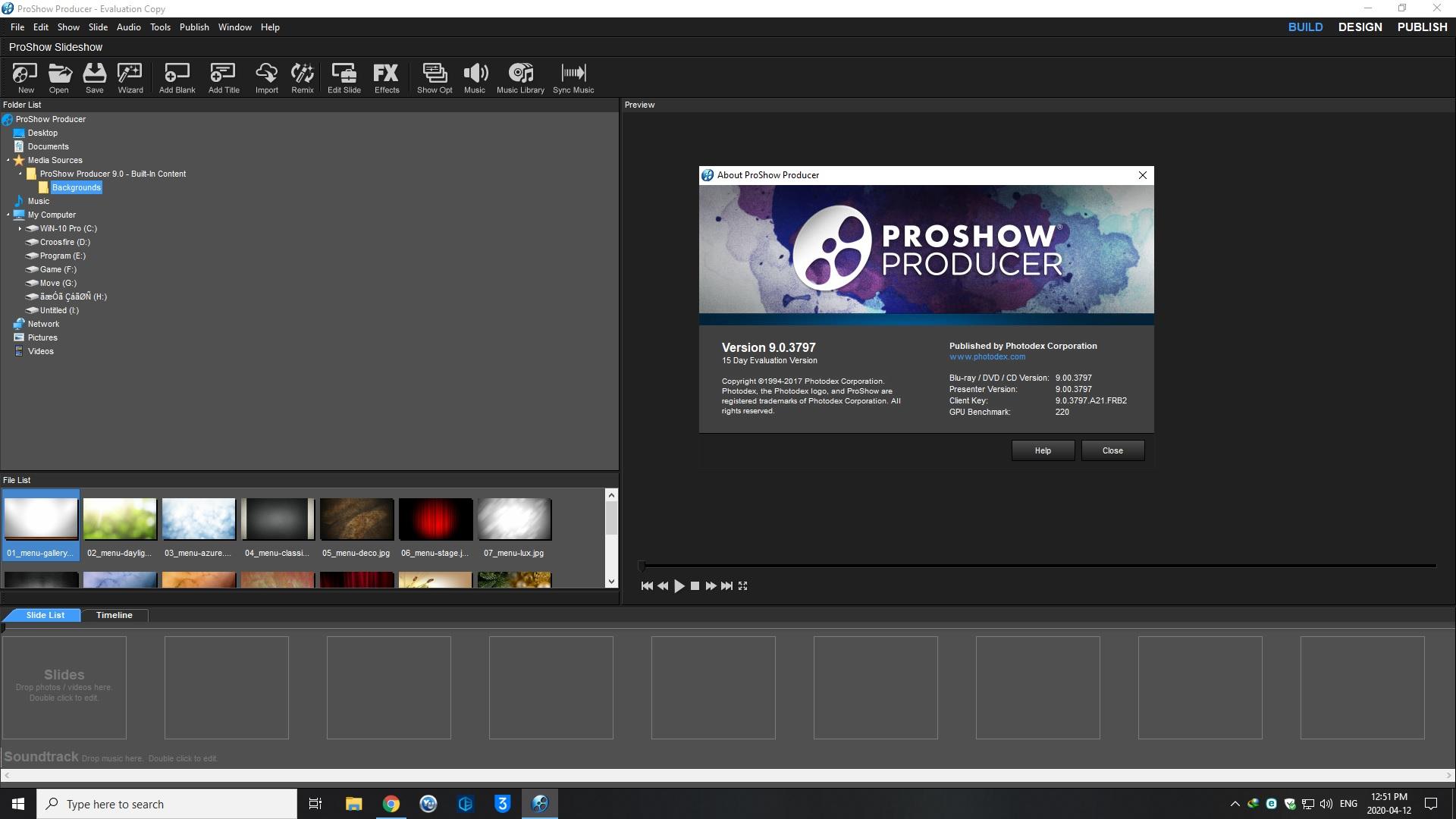1456x819 pixels.
Task: Click the New show toolbar icon
Action: pos(26,78)
